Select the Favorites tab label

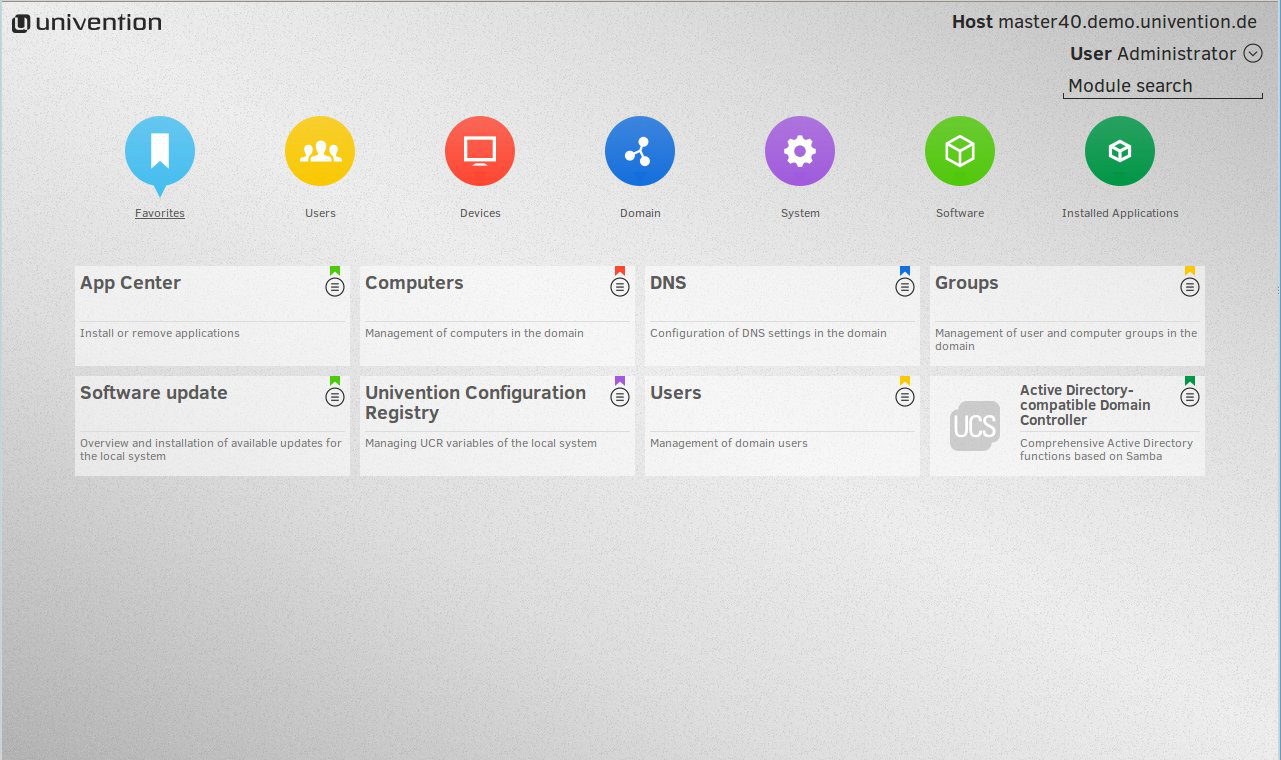(x=160, y=213)
